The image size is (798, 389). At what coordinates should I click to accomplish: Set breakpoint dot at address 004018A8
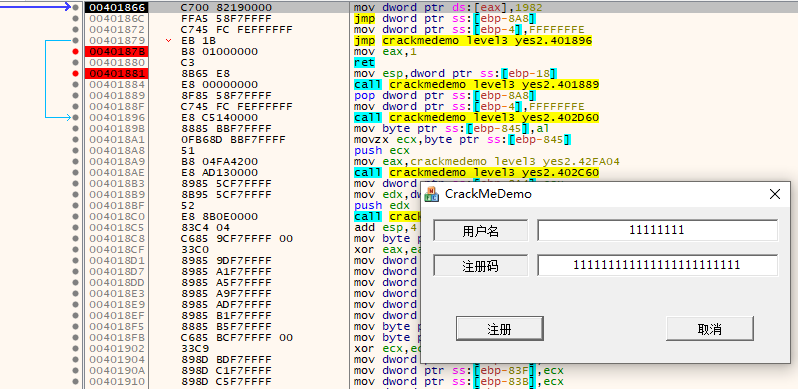click(x=76, y=151)
